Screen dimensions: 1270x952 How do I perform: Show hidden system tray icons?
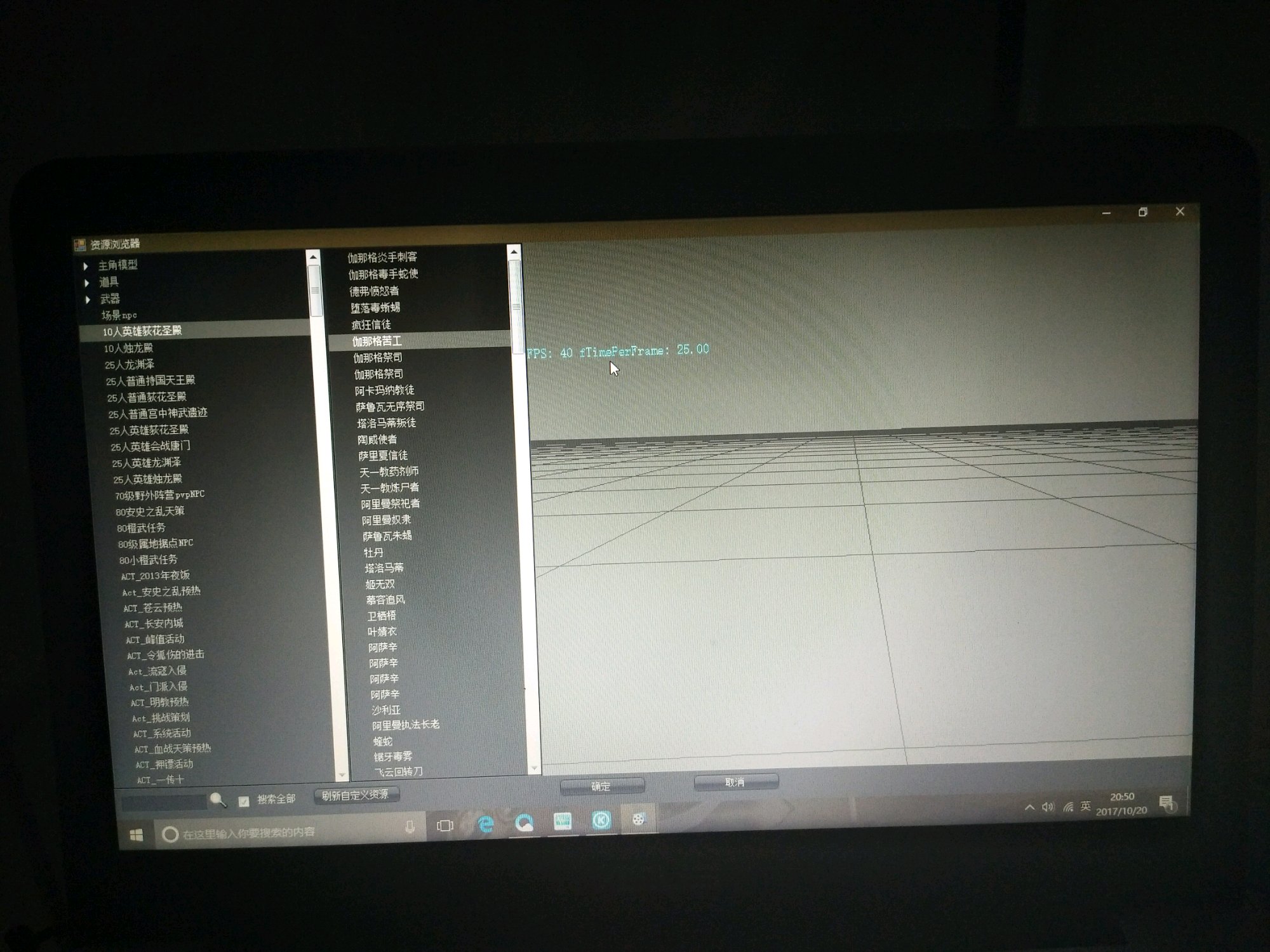click(1029, 807)
